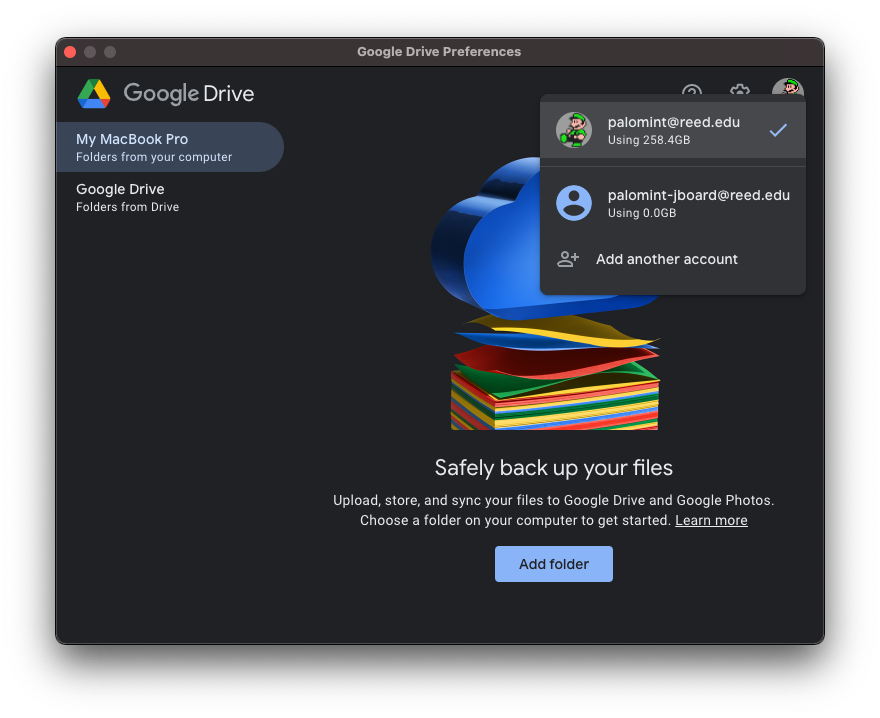Viewport: 880px width, 718px height.
Task: Click the Add folder button
Action: [x=553, y=563]
